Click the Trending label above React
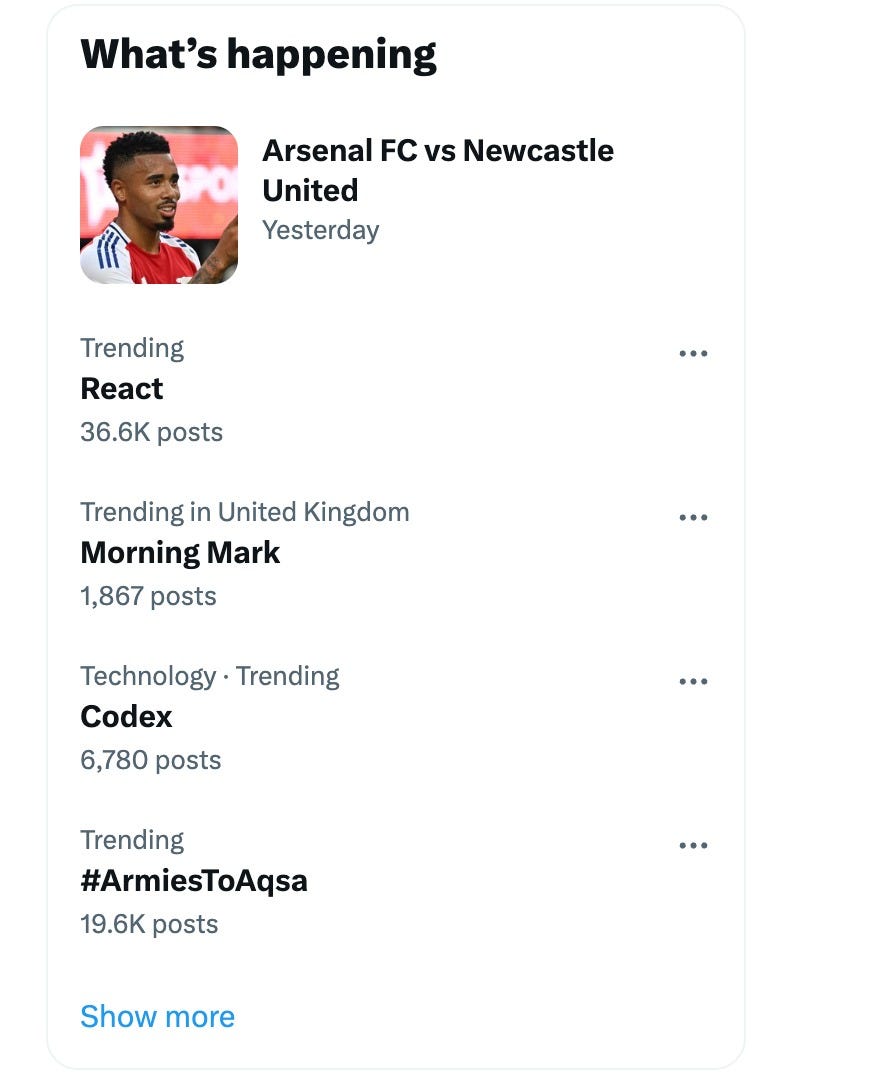 [x=132, y=348]
